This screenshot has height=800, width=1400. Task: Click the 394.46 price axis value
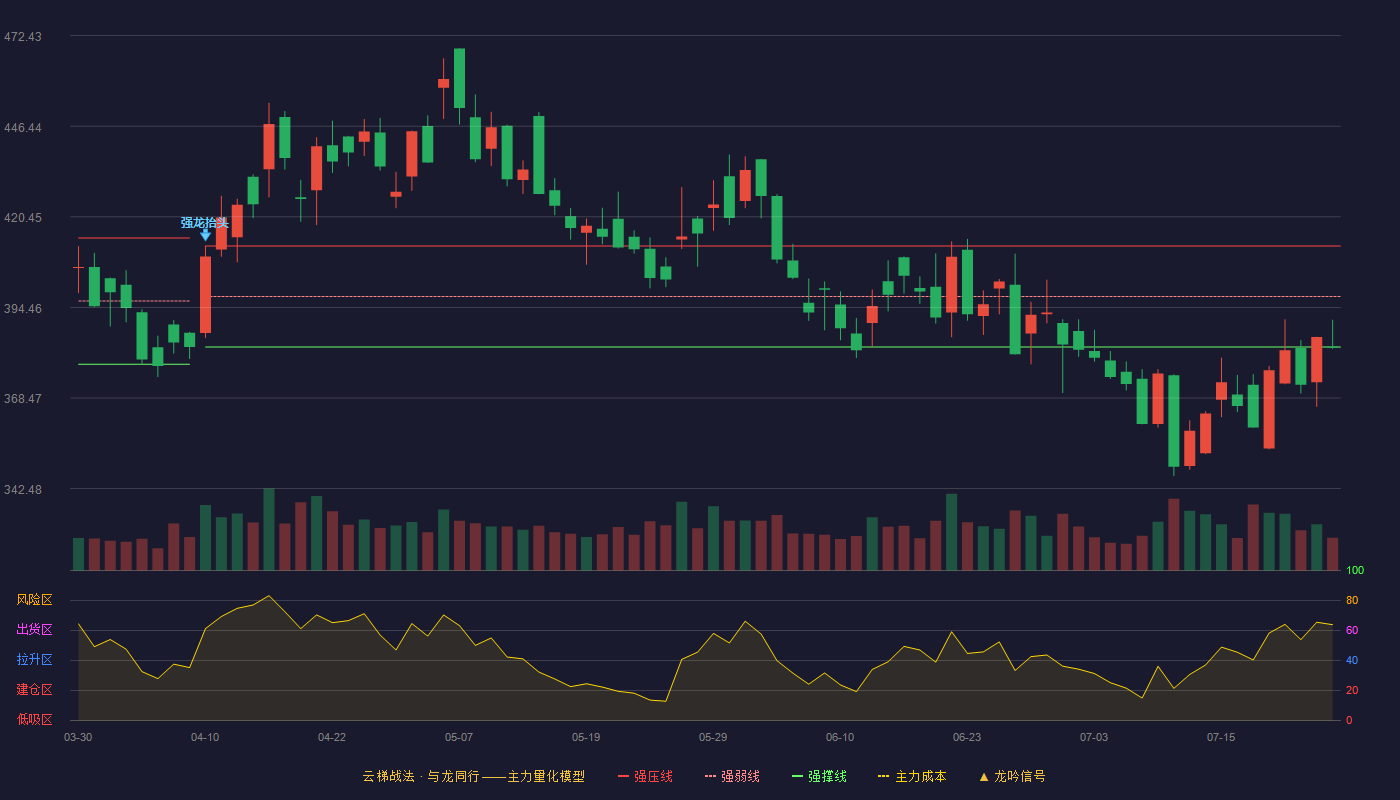(x=23, y=309)
